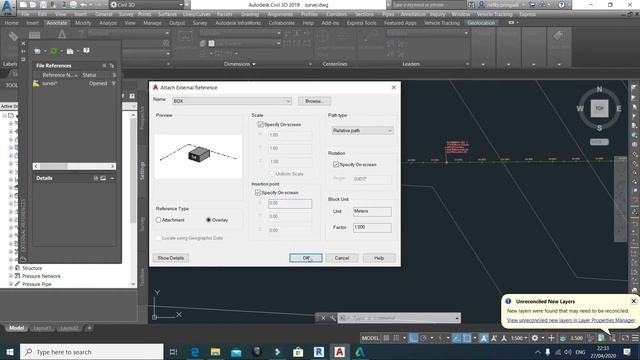Click the command line input box

(x=395, y=318)
